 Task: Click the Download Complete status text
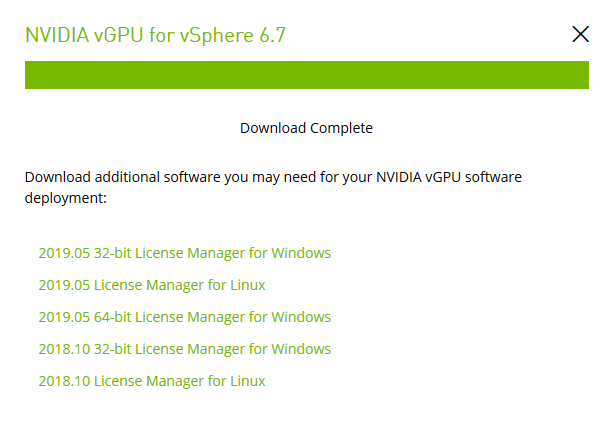306,128
